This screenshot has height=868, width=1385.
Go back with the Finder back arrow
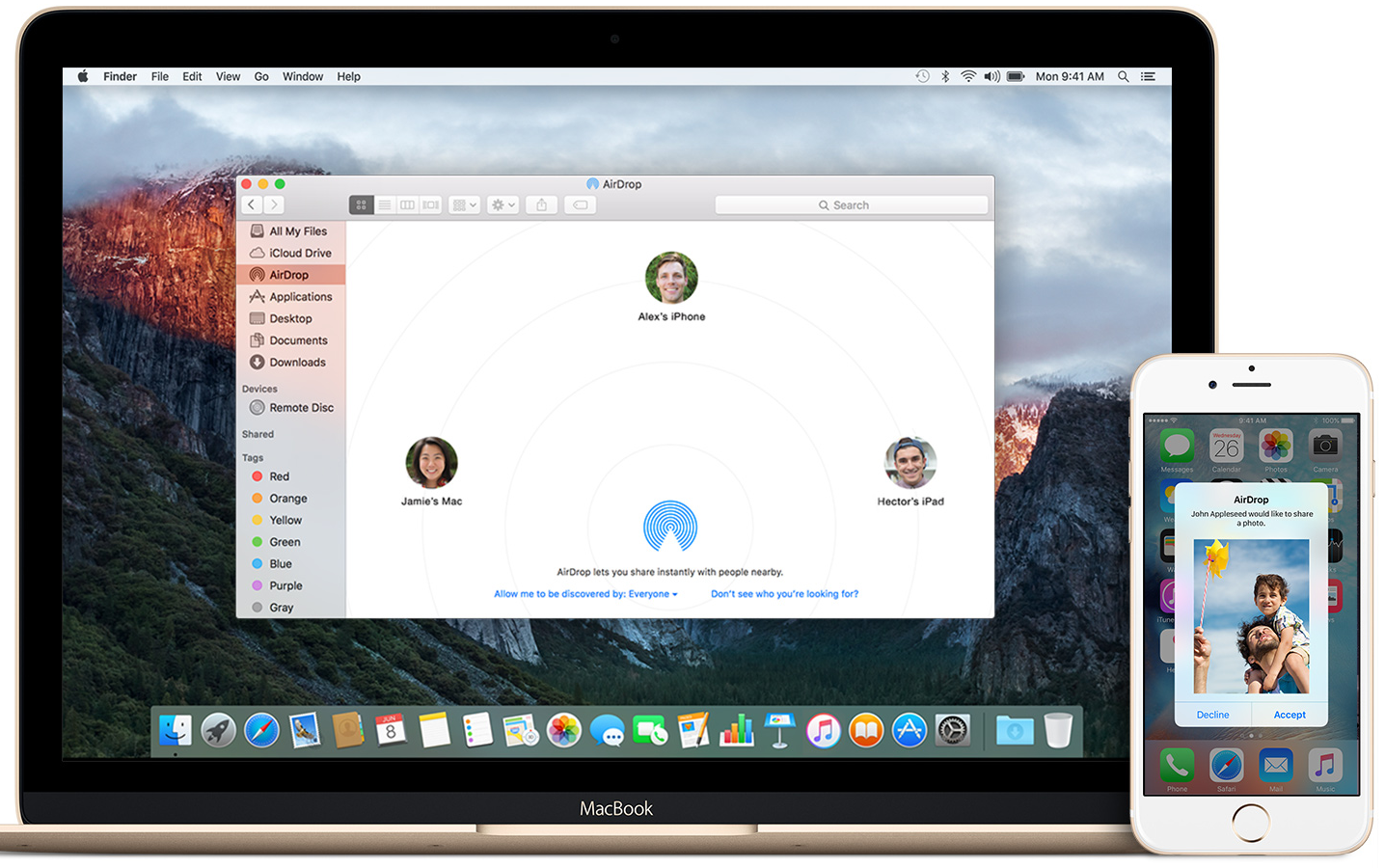(252, 204)
